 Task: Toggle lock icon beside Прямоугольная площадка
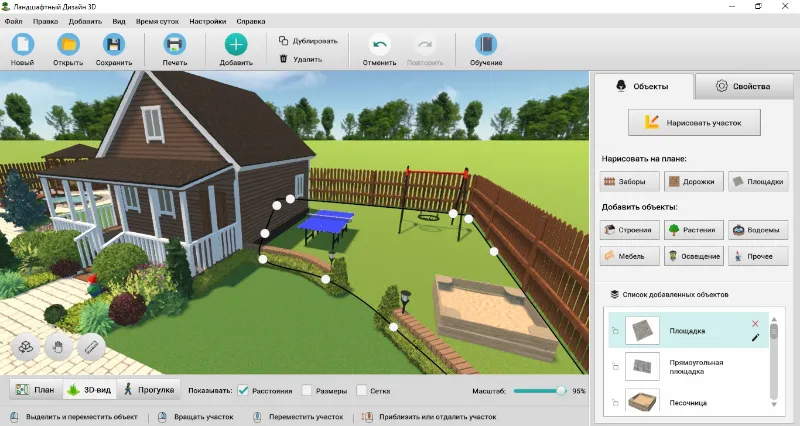[x=615, y=366]
